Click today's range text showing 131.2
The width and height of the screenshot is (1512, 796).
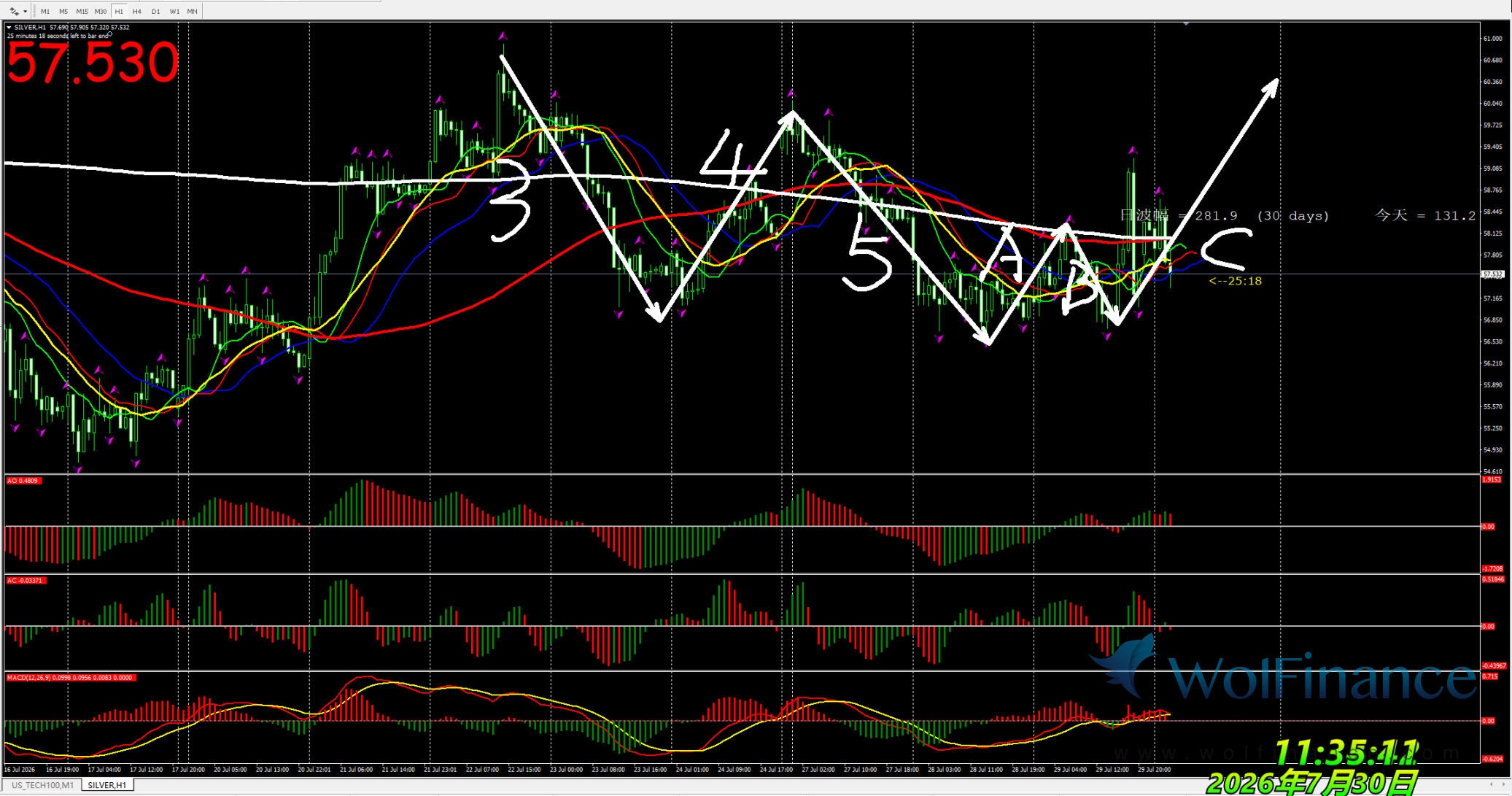[1425, 215]
